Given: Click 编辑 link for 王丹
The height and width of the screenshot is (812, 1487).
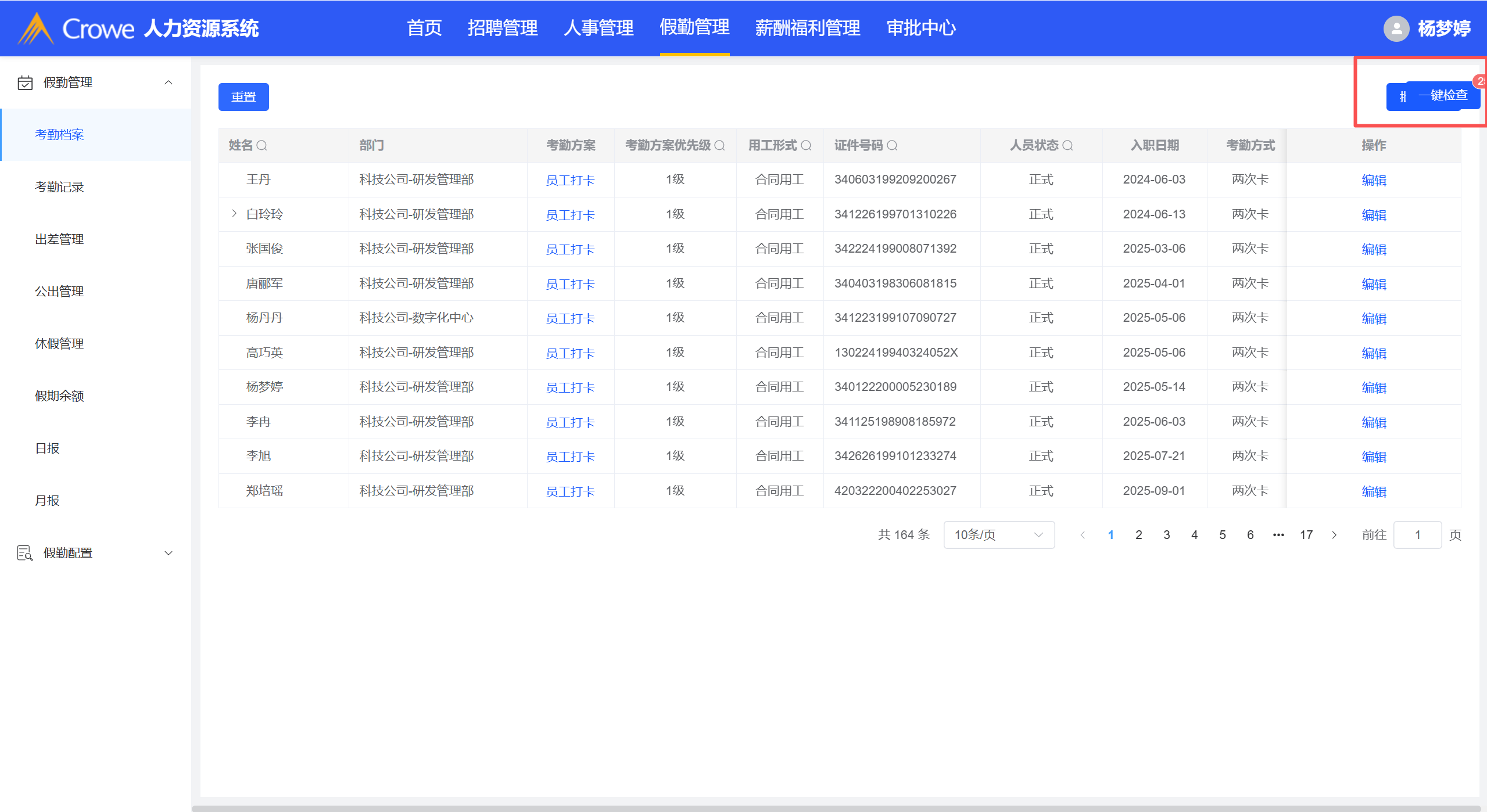Looking at the screenshot, I should click(1374, 180).
